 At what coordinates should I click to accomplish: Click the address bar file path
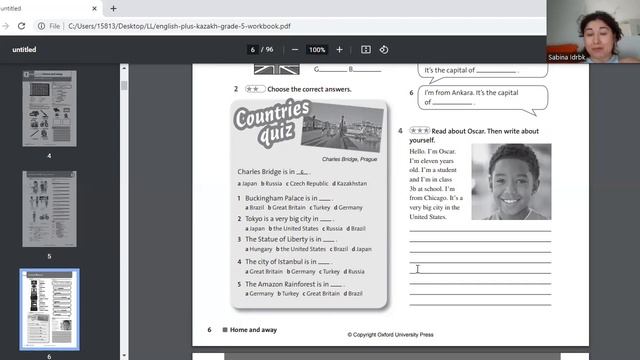(179, 26)
